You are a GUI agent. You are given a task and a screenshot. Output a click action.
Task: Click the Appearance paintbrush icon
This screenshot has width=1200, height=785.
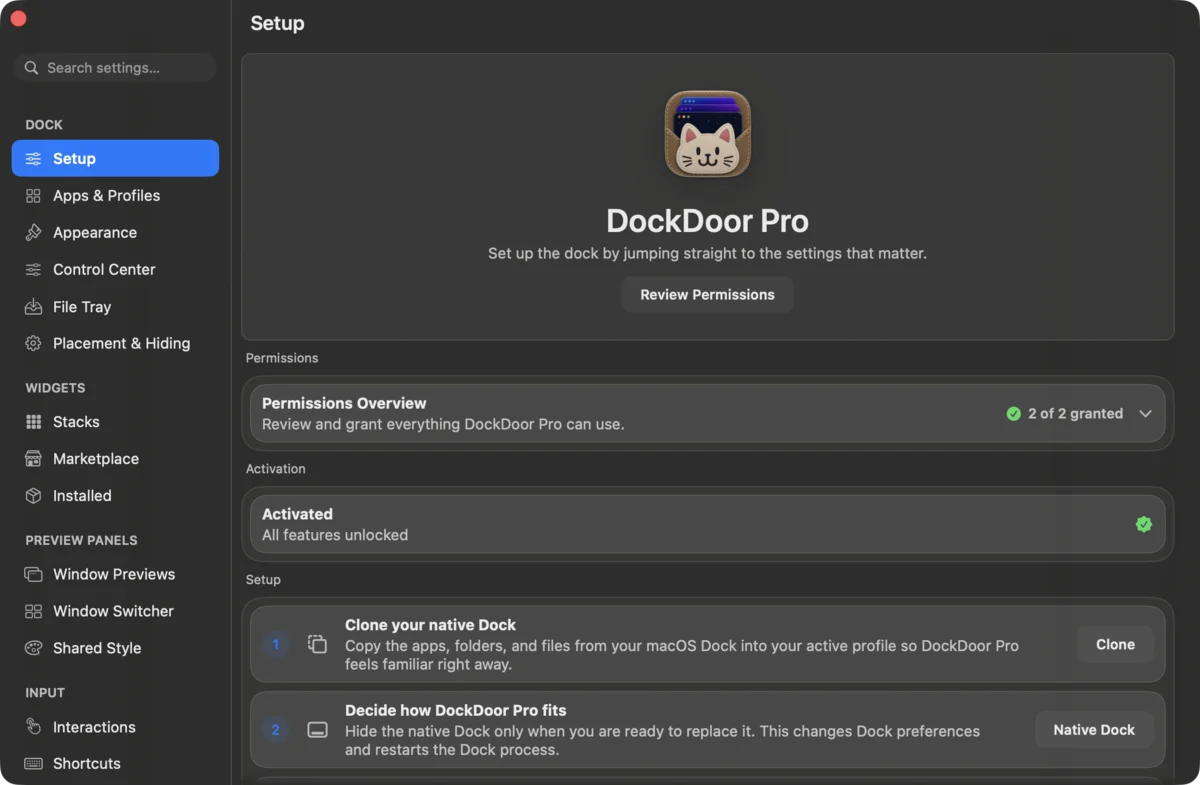(34, 233)
